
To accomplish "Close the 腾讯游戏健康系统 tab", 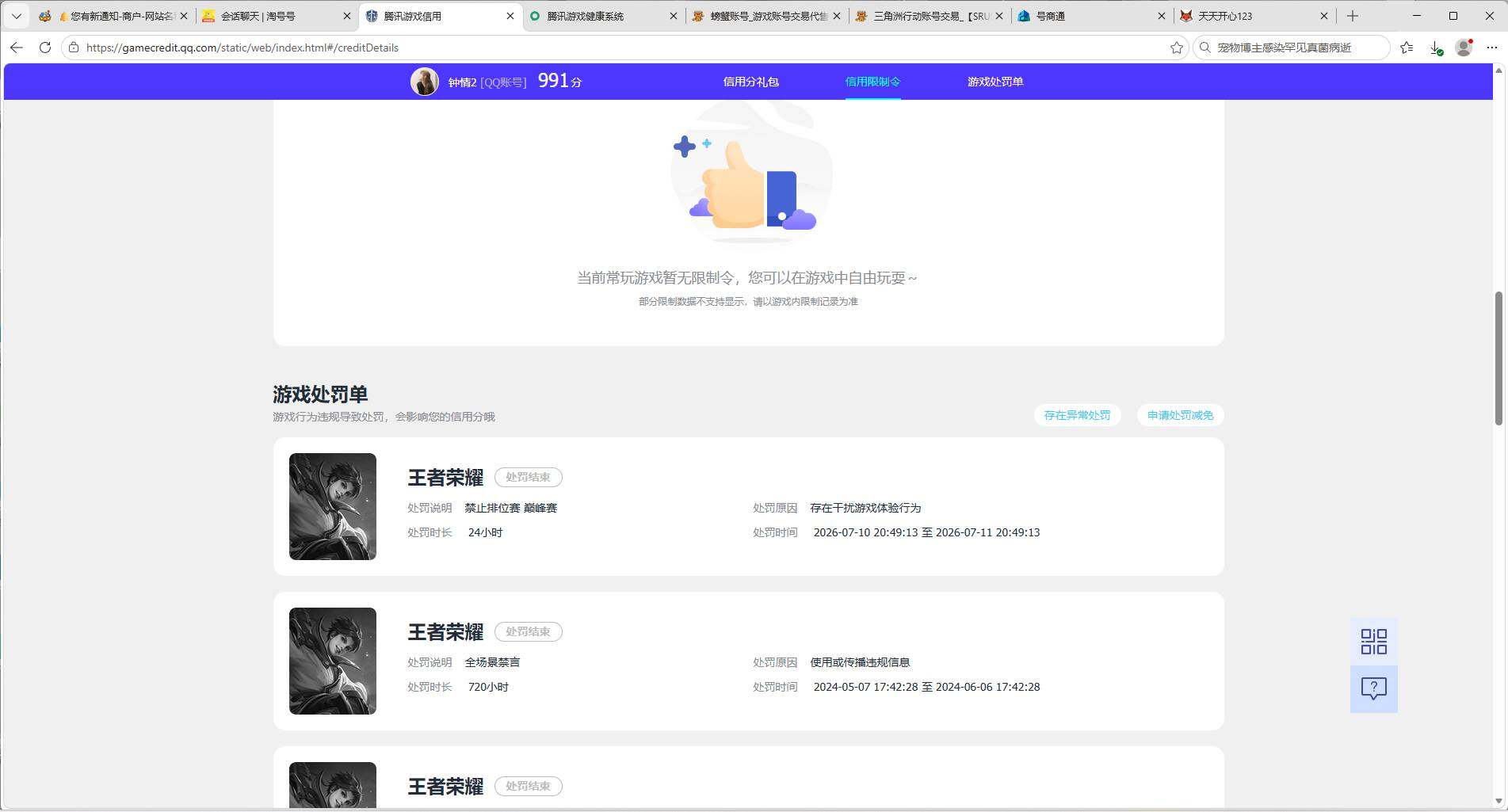I will (673, 16).
